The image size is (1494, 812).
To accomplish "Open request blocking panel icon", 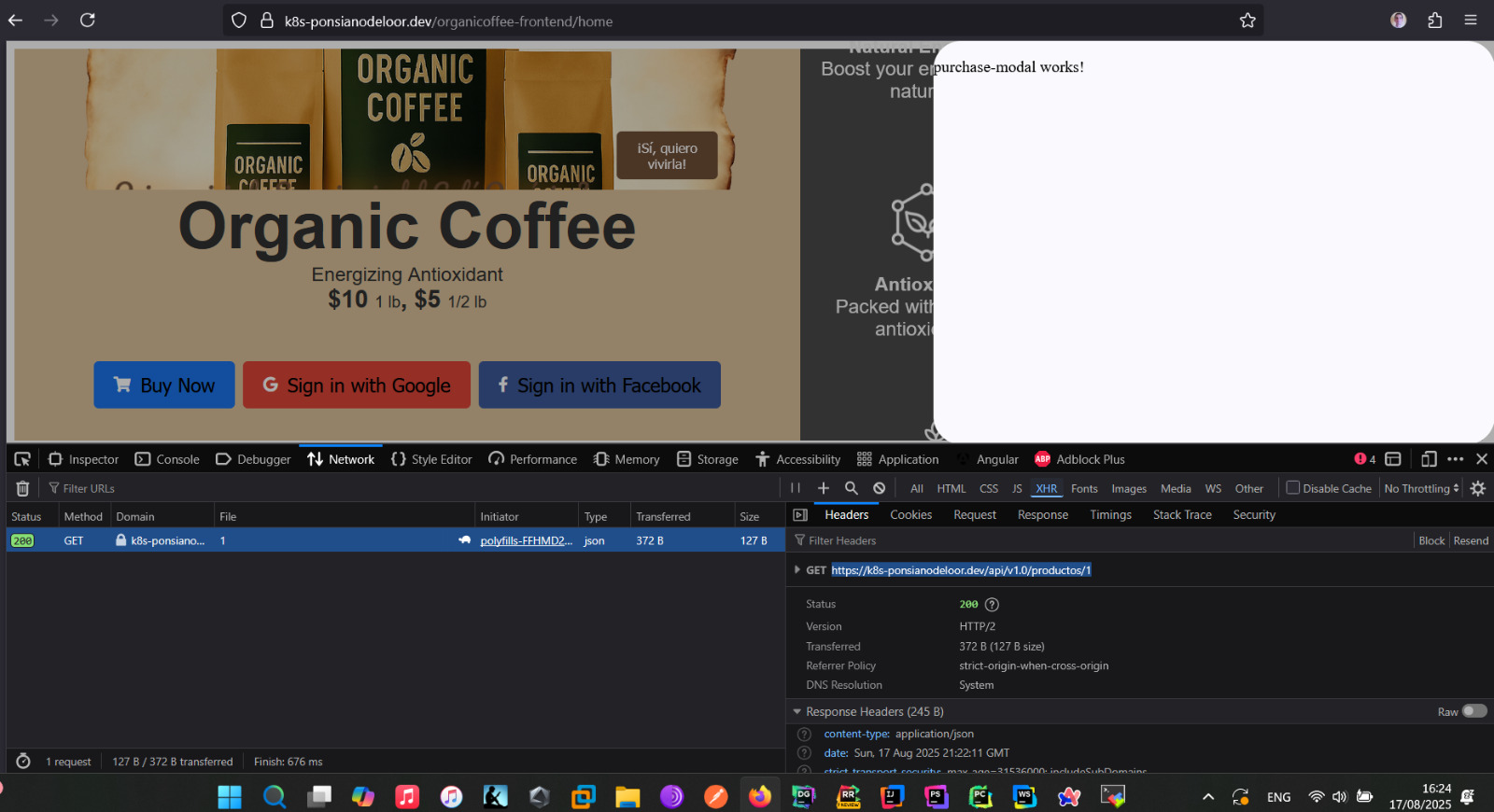I will [879, 488].
